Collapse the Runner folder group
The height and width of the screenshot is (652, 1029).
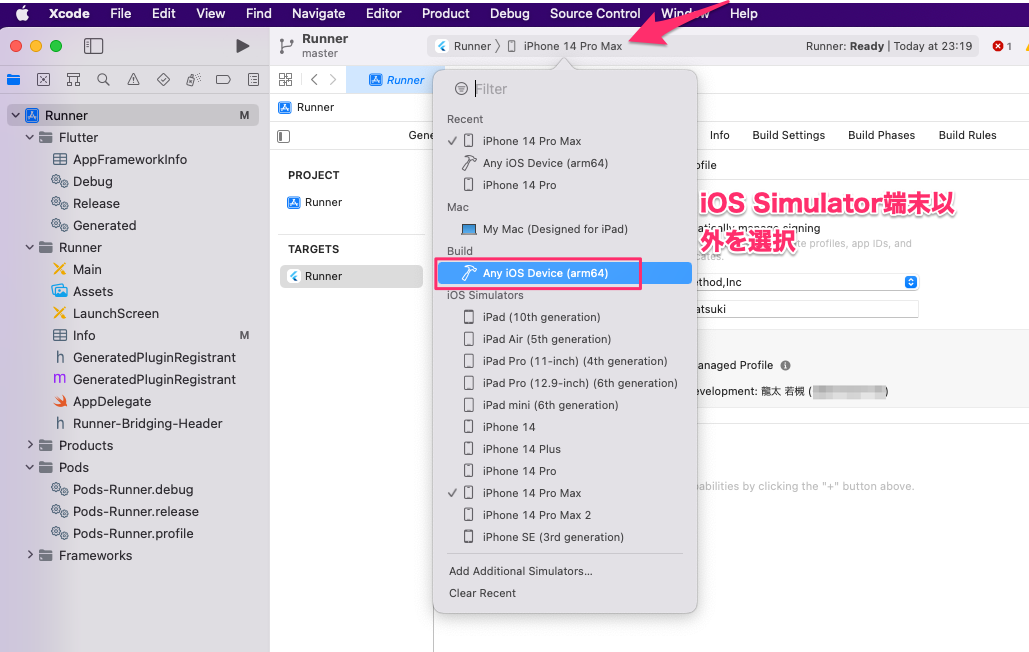point(30,247)
